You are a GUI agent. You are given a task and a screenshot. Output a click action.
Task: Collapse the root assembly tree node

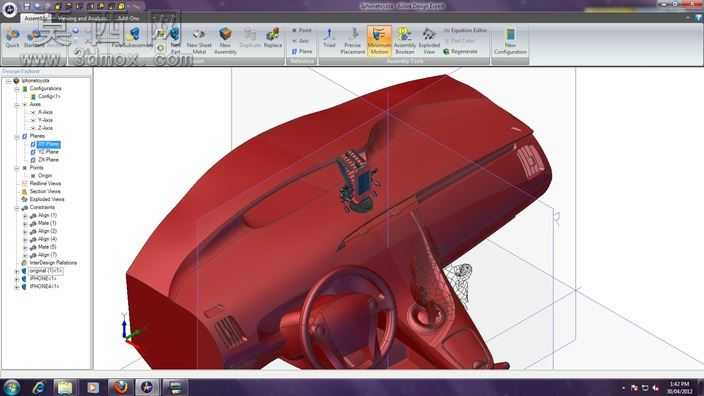coord(9,81)
